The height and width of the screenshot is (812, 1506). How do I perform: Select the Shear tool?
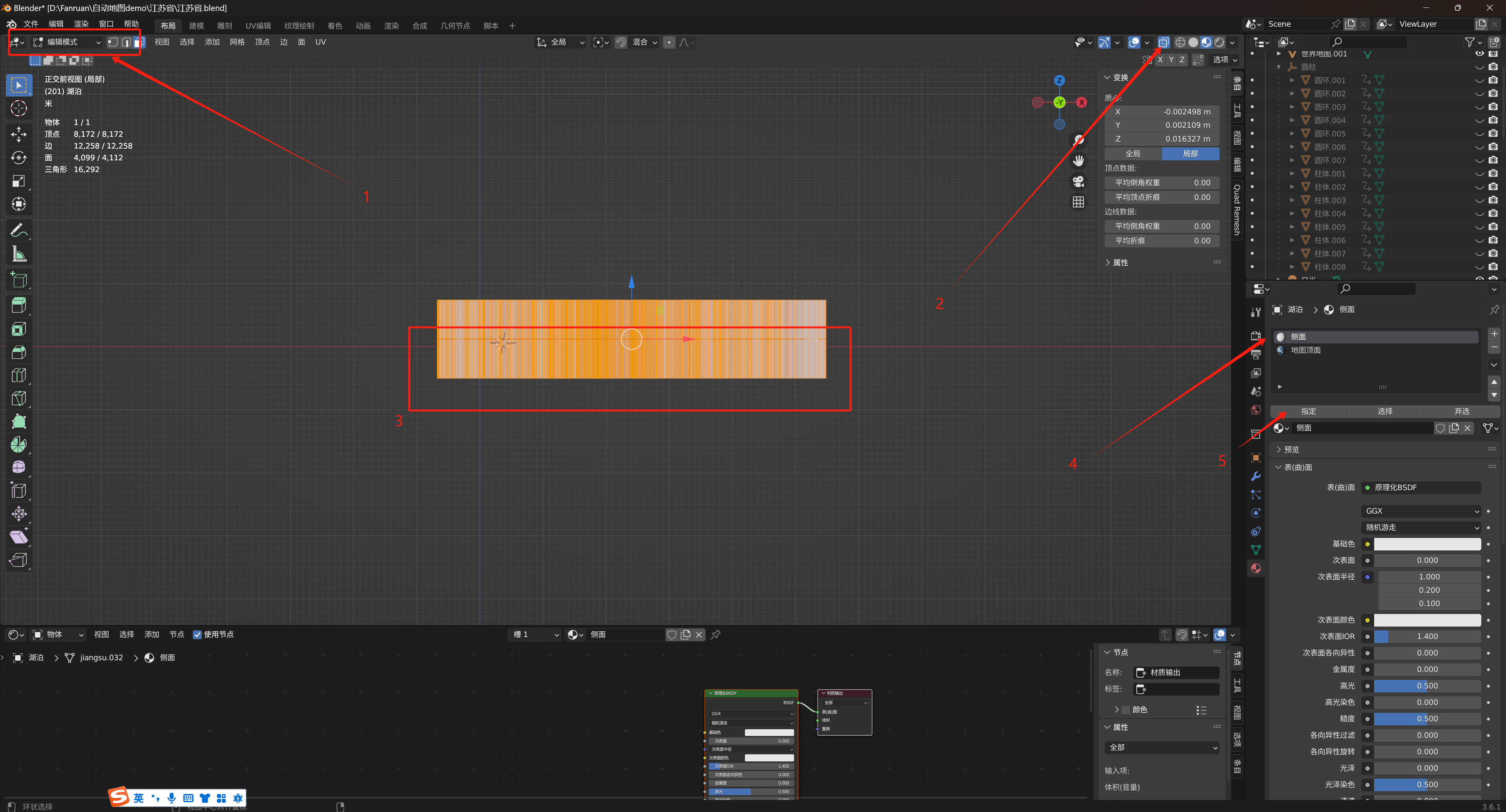(x=19, y=537)
